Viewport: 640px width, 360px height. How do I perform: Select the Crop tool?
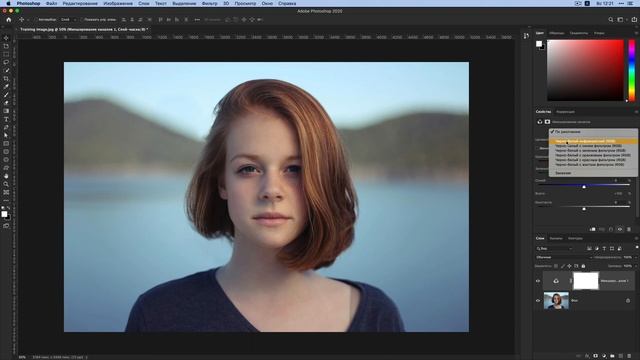pos(6,78)
